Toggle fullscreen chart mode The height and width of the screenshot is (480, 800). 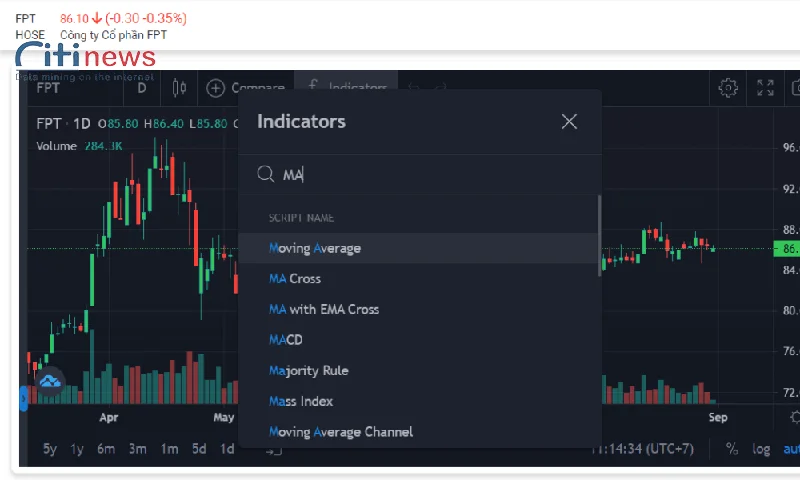pyautogui.click(x=765, y=88)
